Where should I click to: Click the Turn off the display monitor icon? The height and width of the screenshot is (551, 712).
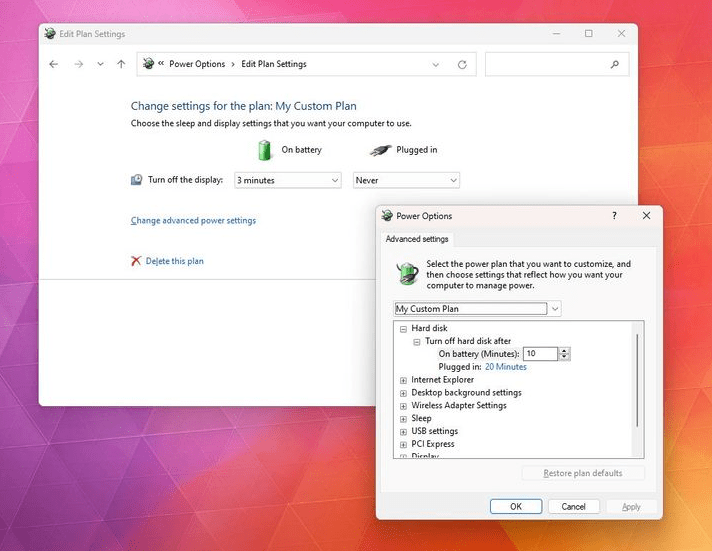(136, 180)
